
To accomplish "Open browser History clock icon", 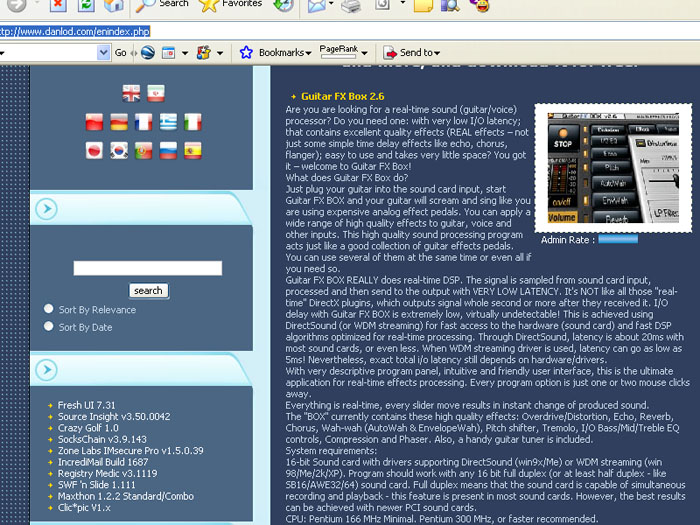I will click(x=283, y=5).
